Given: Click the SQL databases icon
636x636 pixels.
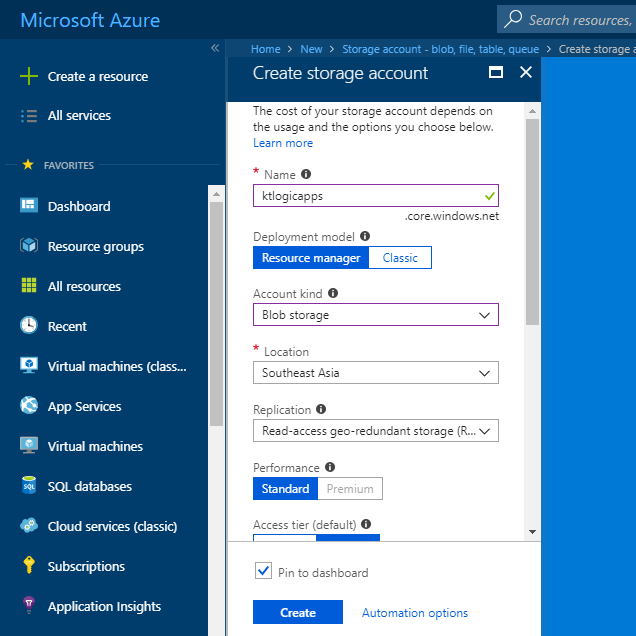Looking at the screenshot, I should pyautogui.click(x=29, y=485).
